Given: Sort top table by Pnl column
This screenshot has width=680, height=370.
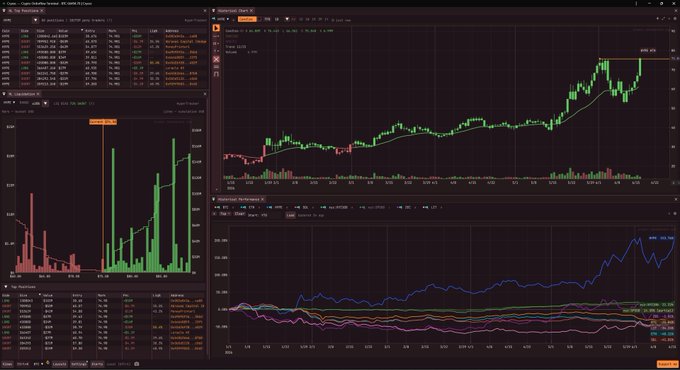Looking at the screenshot, I should pyautogui.click(x=134, y=31).
